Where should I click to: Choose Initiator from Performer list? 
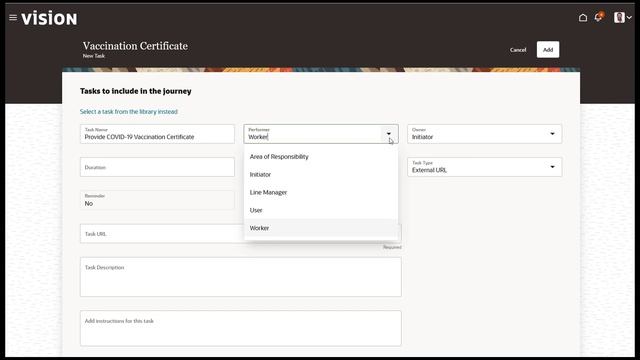pyautogui.click(x=321, y=175)
